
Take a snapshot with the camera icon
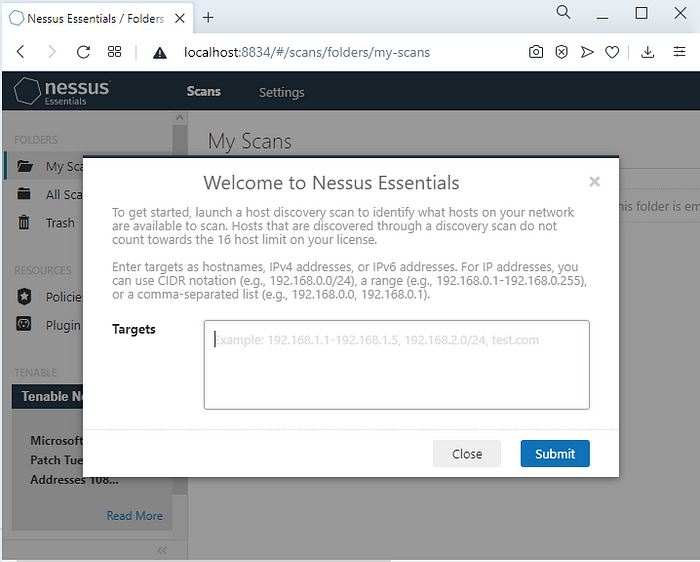point(536,52)
